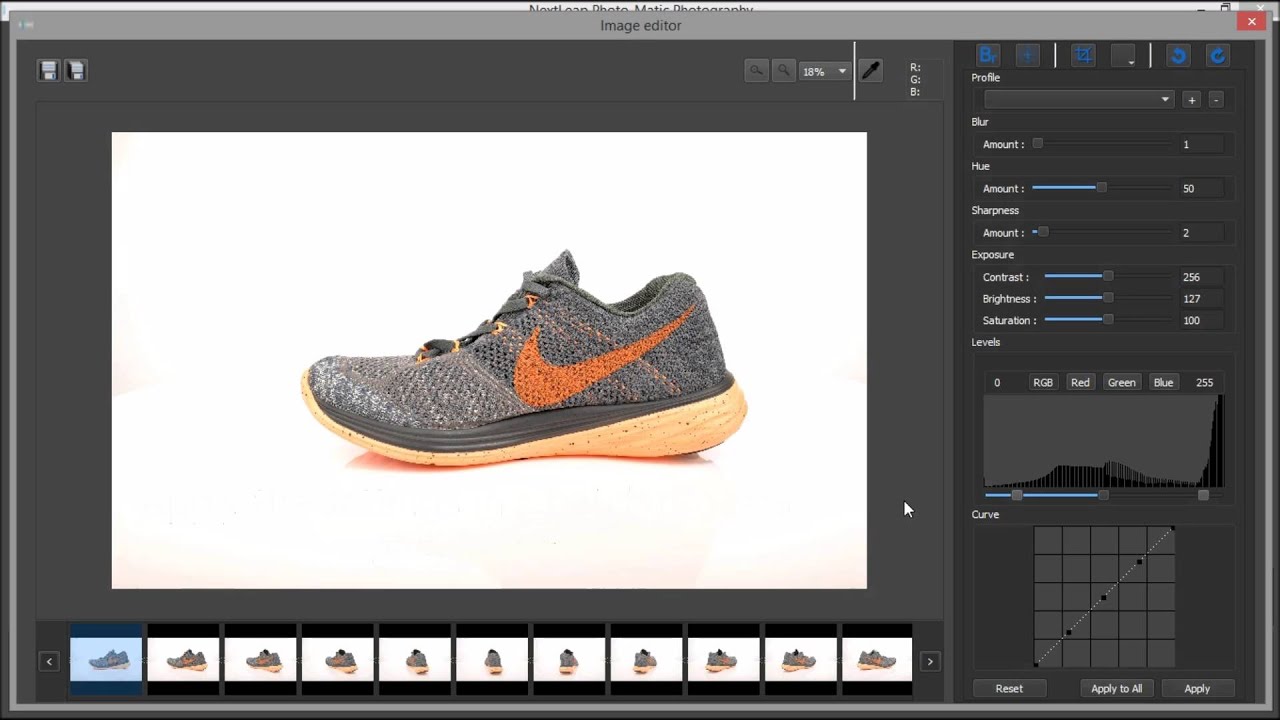Show previous thumbnails with the left arrow
This screenshot has width=1280, height=720.
pyautogui.click(x=49, y=661)
